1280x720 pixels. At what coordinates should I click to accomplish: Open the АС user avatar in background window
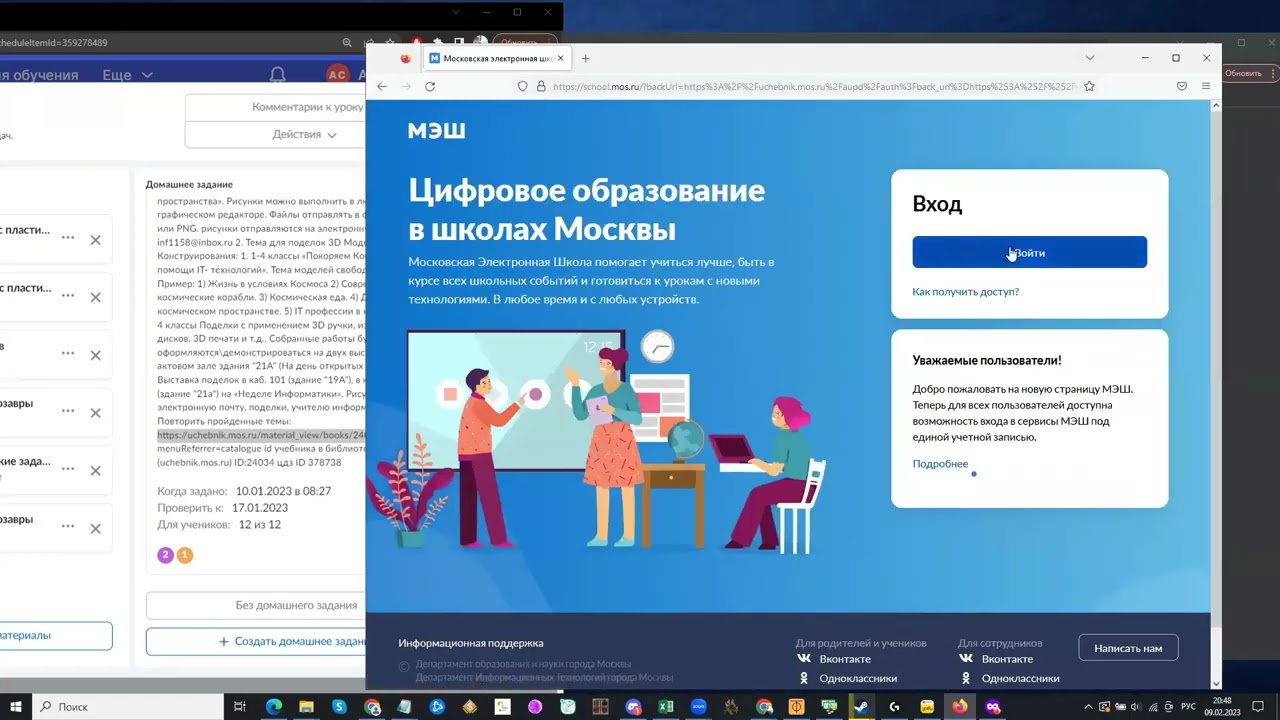[337, 75]
